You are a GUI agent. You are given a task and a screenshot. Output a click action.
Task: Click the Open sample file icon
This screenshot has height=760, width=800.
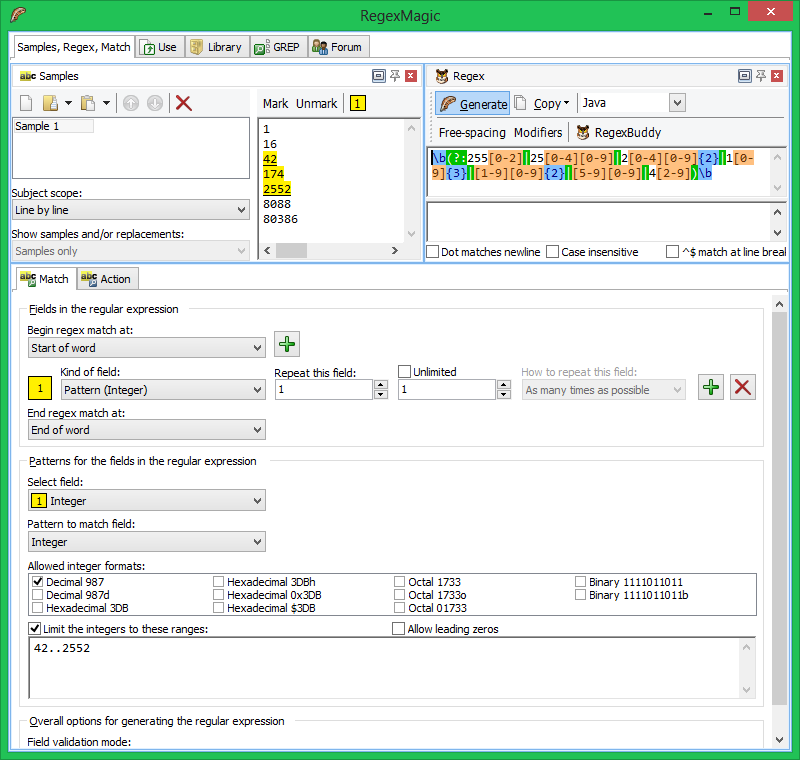[x=50, y=104]
